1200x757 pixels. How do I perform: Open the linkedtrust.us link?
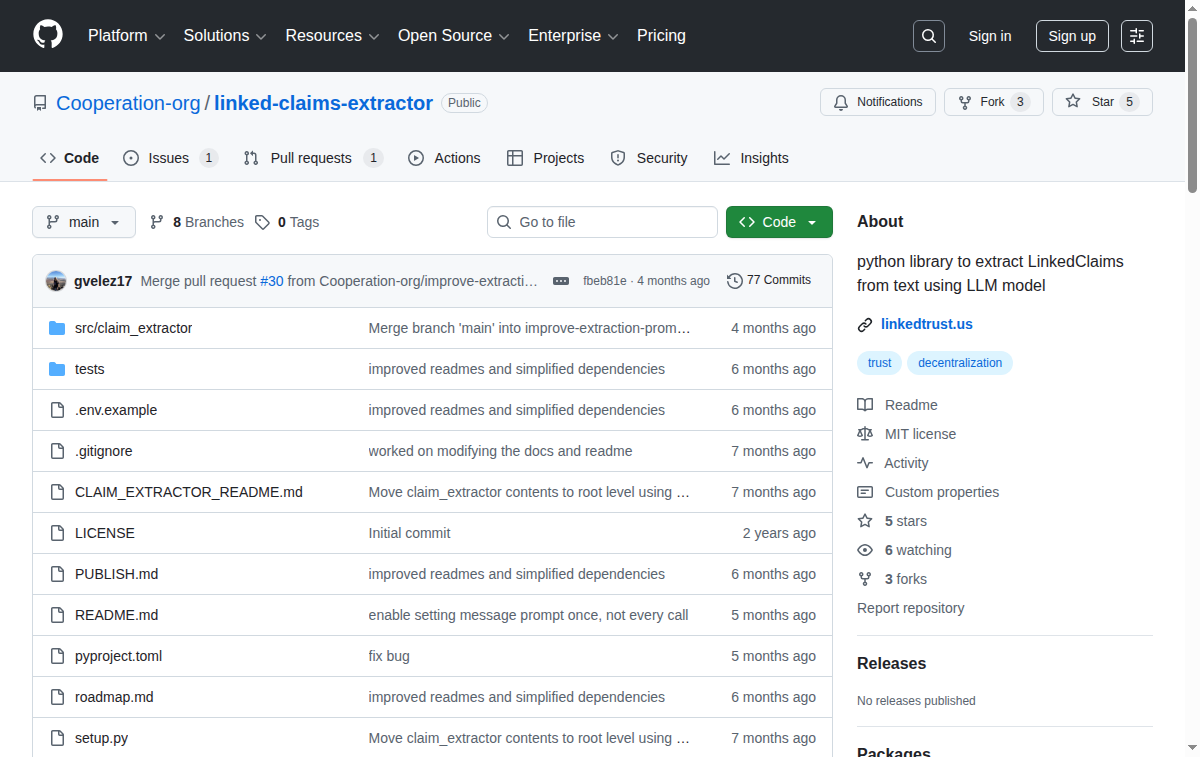click(926, 324)
